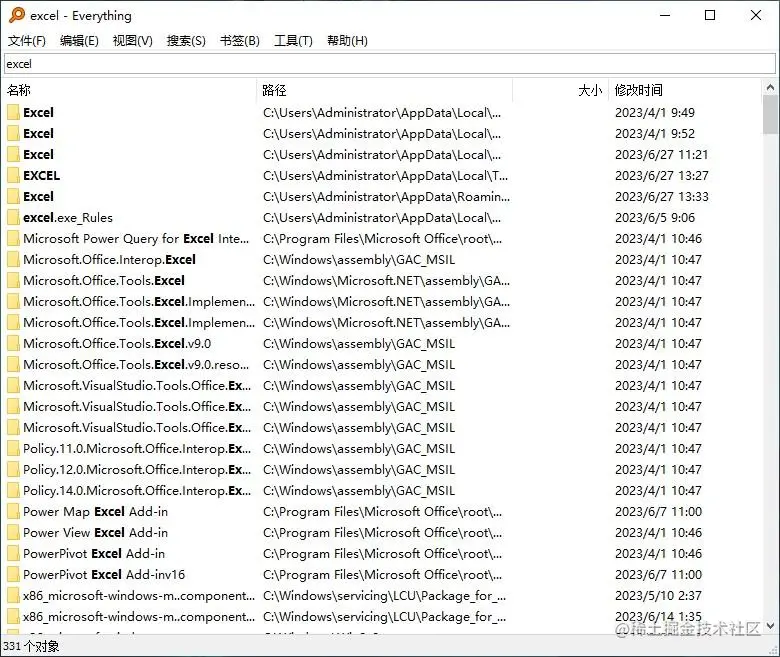The height and width of the screenshot is (657, 780).
Task: Select folder icon of Excel modified 9:49
Action: click(13, 112)
